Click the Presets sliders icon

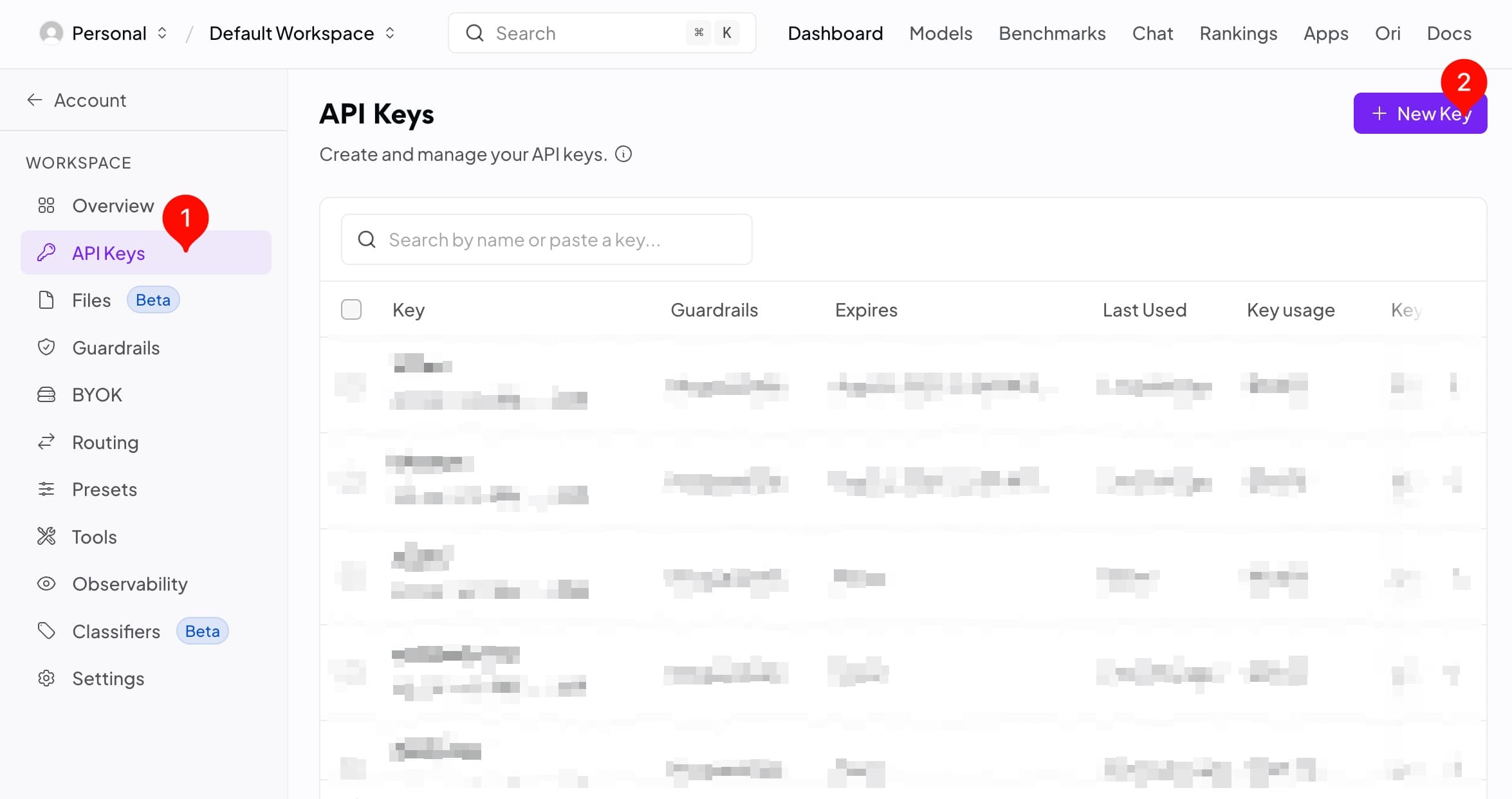(46, 489)
